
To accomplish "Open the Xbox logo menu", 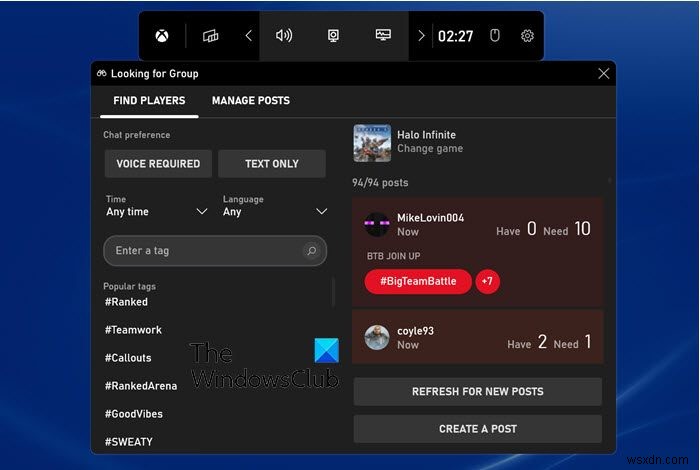I will point(162,36).
